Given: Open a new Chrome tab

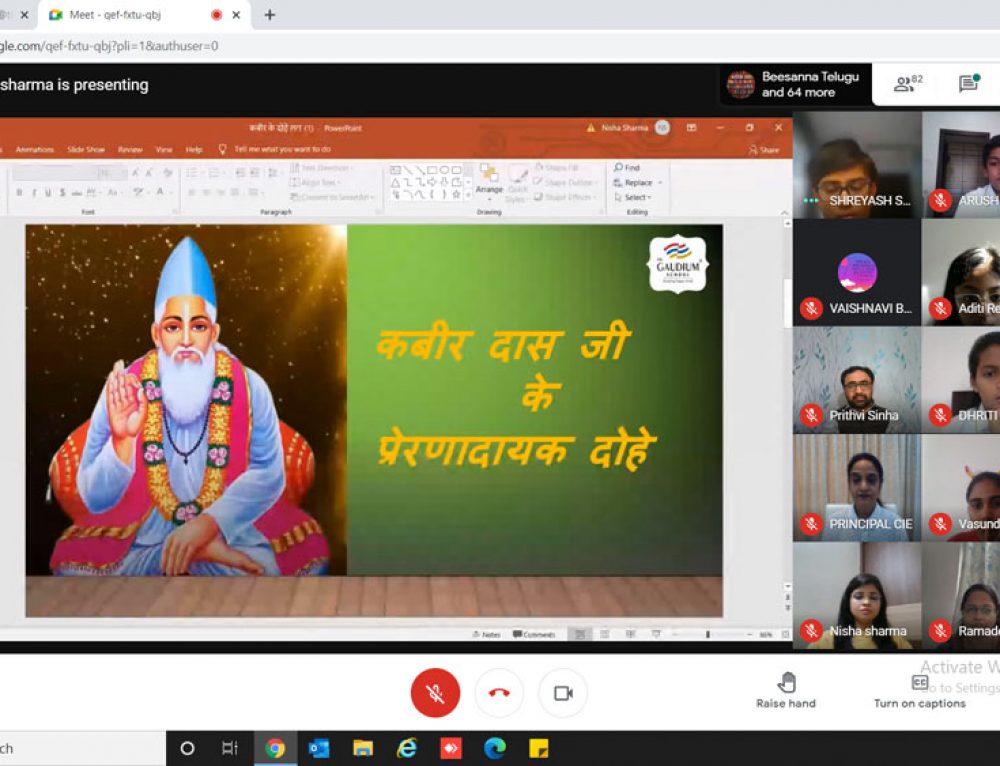Looking at the screenshot, I should pyautogui.click(x=270, y=15).
